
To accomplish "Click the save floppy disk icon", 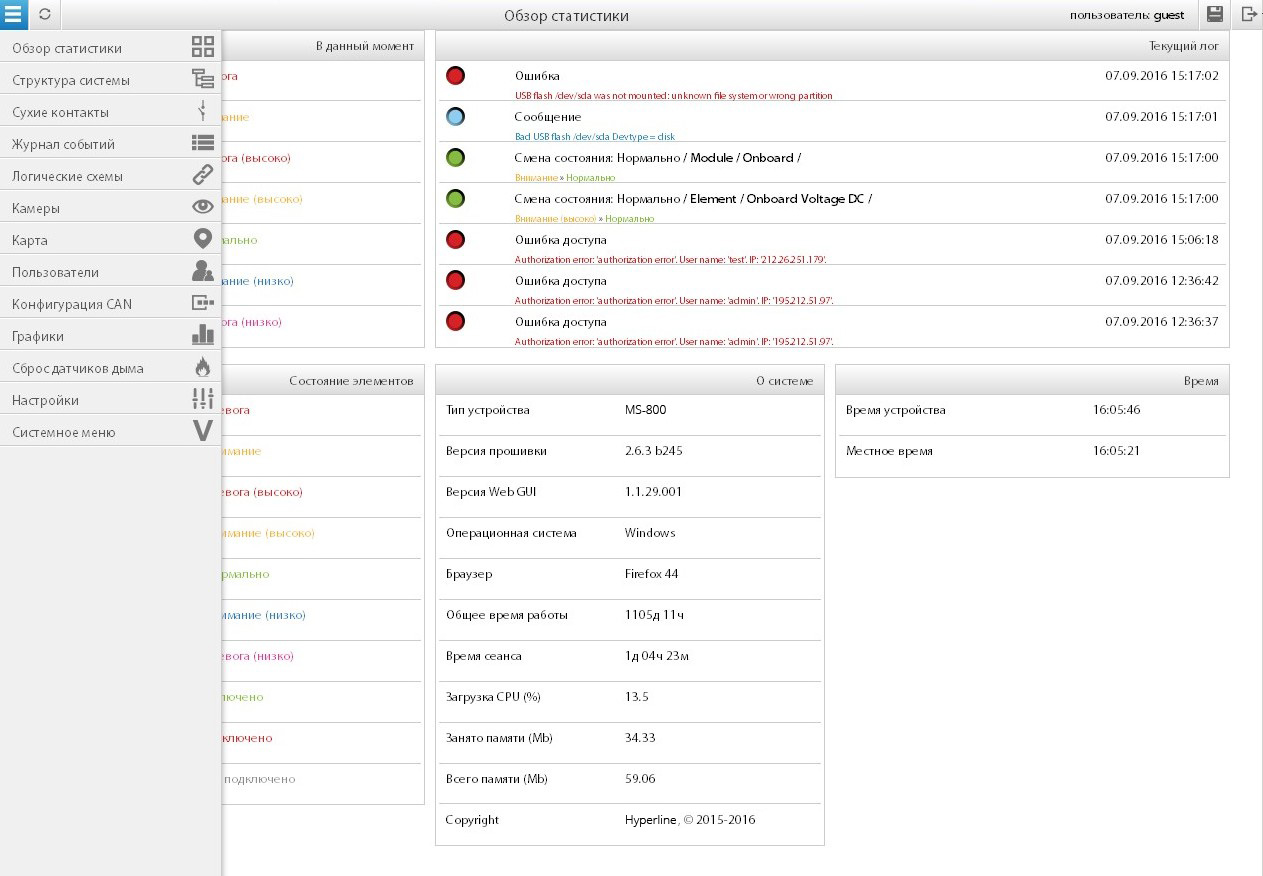I will pos(1215,14).
